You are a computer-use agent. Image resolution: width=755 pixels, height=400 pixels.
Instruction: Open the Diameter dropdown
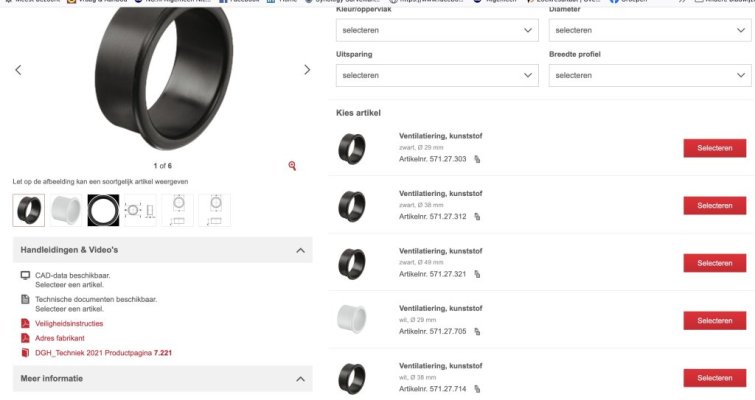[650, 31]
